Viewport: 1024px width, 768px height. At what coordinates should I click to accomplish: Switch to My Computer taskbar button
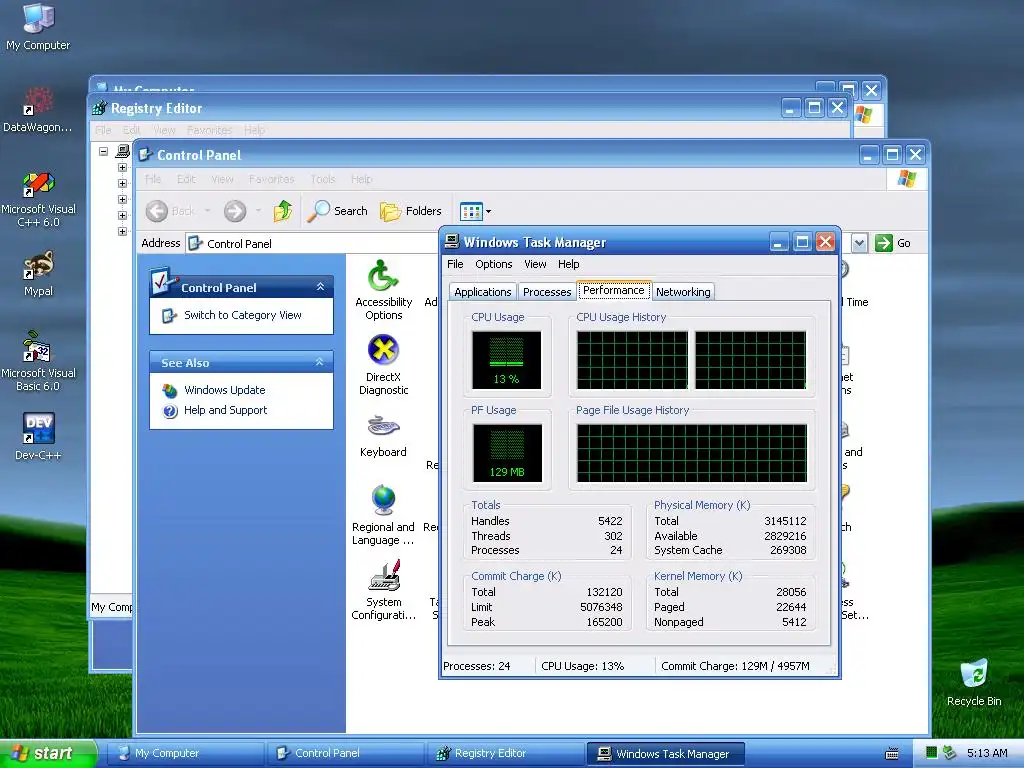pos(184,753)
